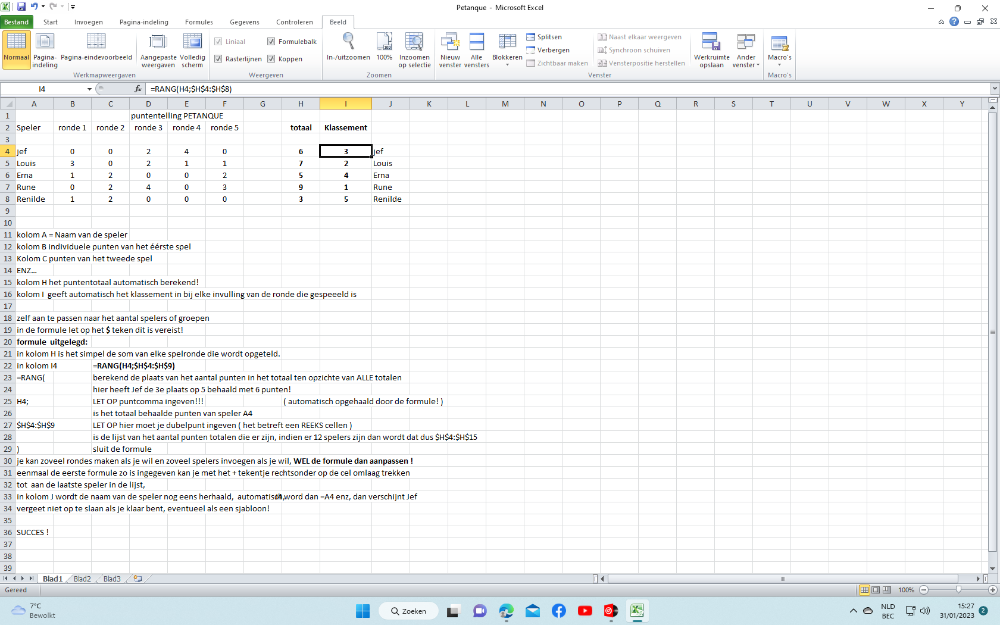Click Volledig scherm view icon
Viewport: 1000px width, 625px height.
click(x=192, y=42)
